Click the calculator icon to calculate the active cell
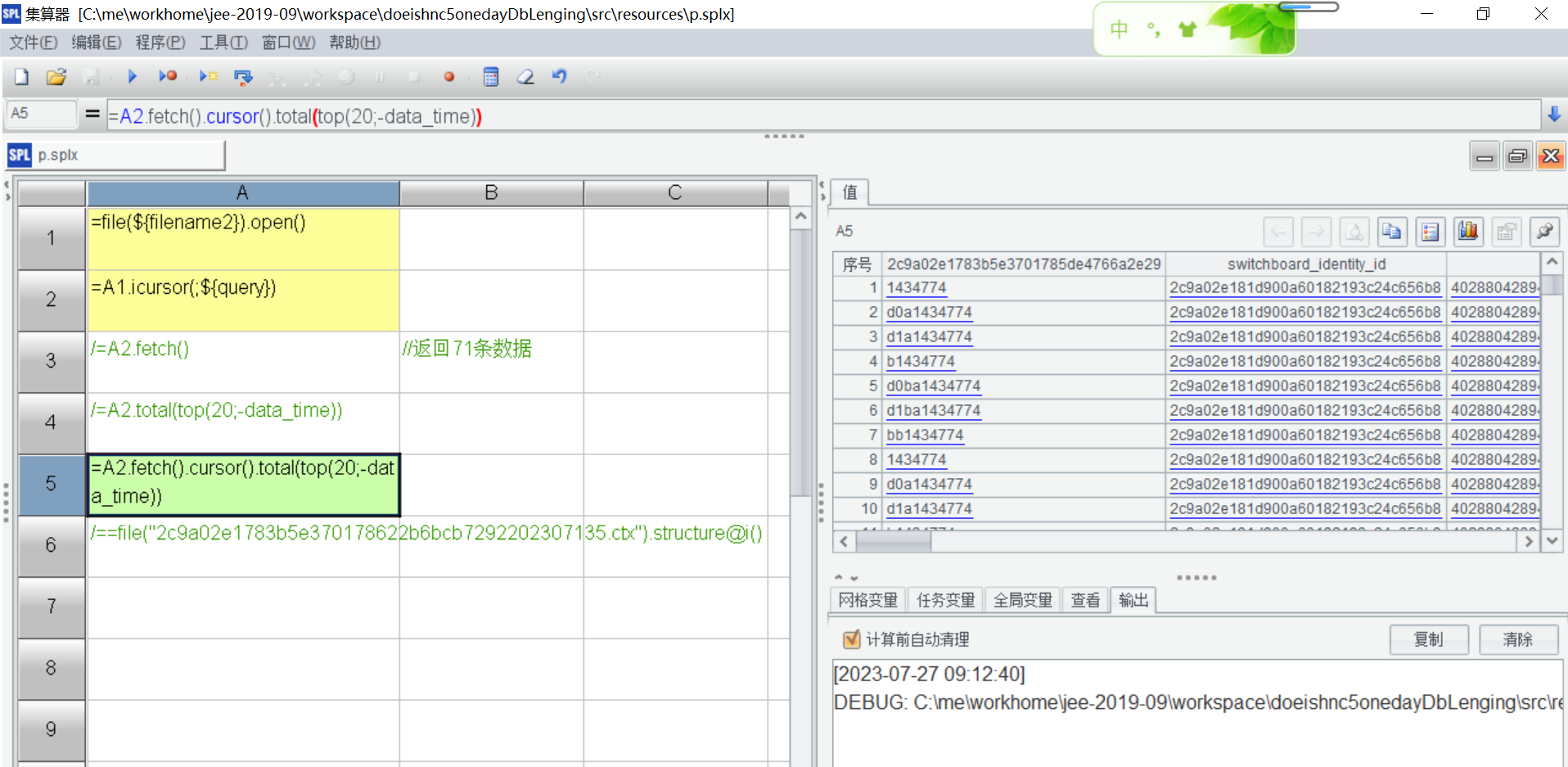The height and width of the screenshot is (767, 1568). 490,77
